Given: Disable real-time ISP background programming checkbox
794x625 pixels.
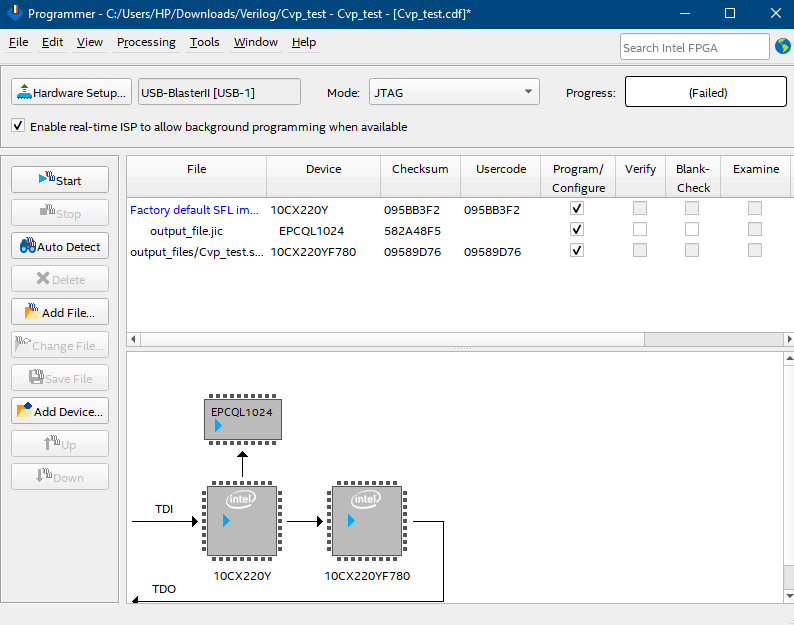Looking at the screenshot, I should [x=18, y=127].
